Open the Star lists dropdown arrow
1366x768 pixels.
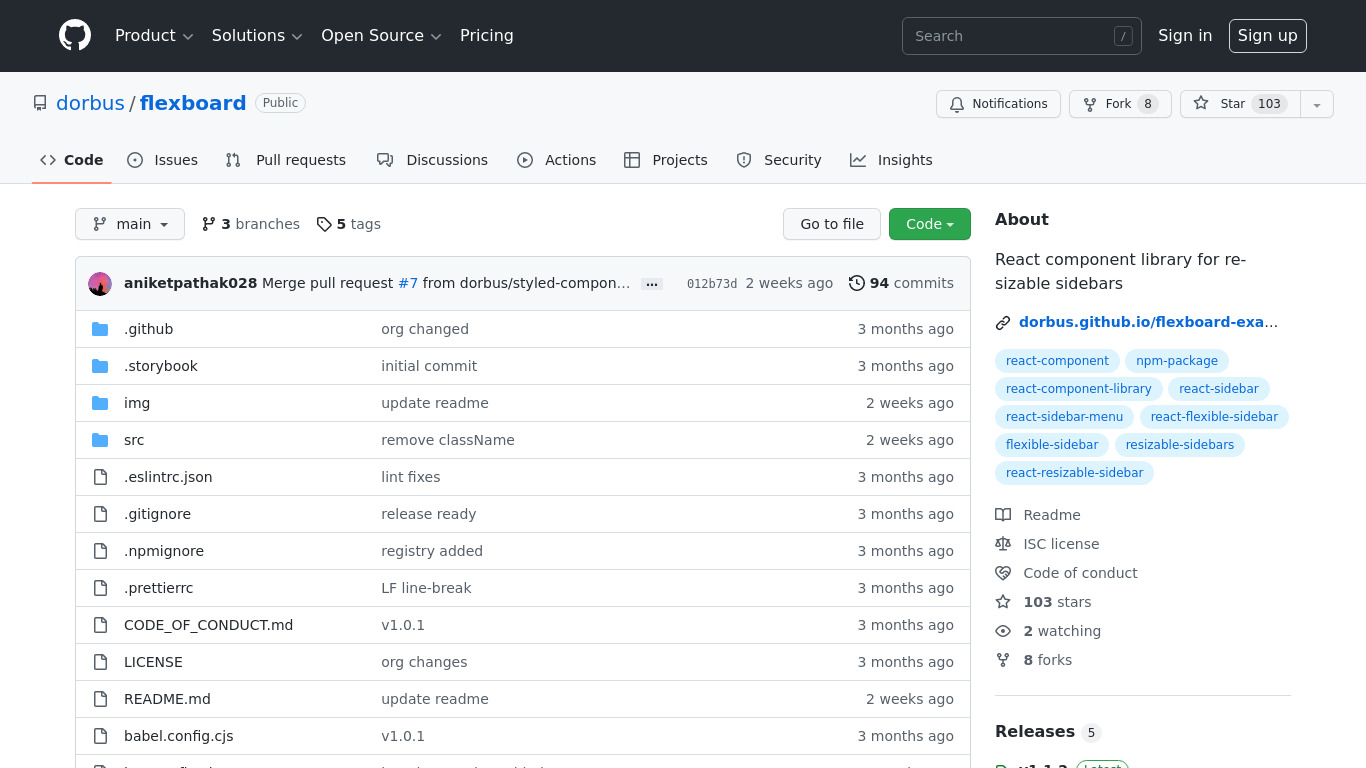point(1317,104)
